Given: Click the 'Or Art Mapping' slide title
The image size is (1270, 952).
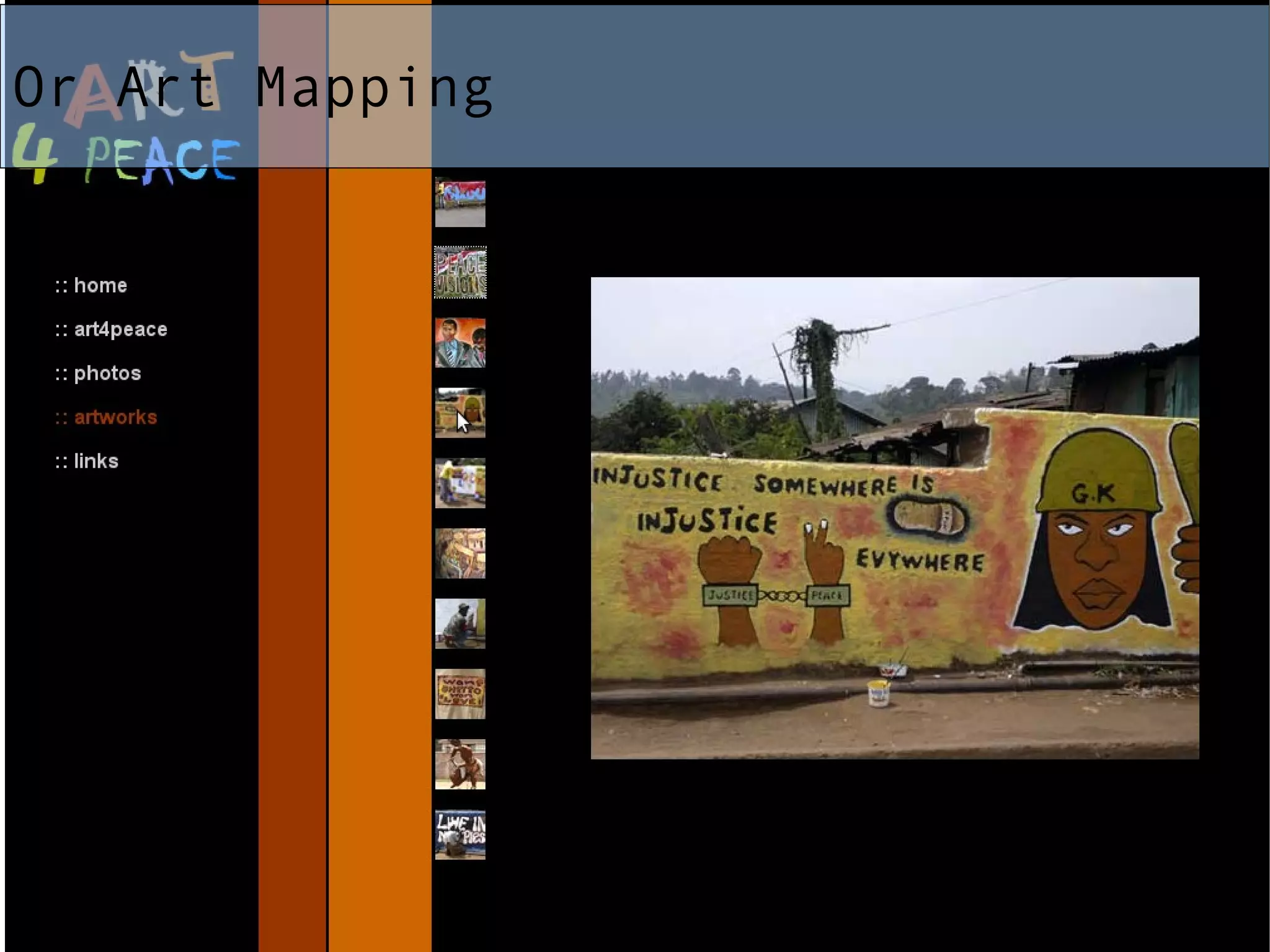Looking at the screenshot, I should point(253,89).
